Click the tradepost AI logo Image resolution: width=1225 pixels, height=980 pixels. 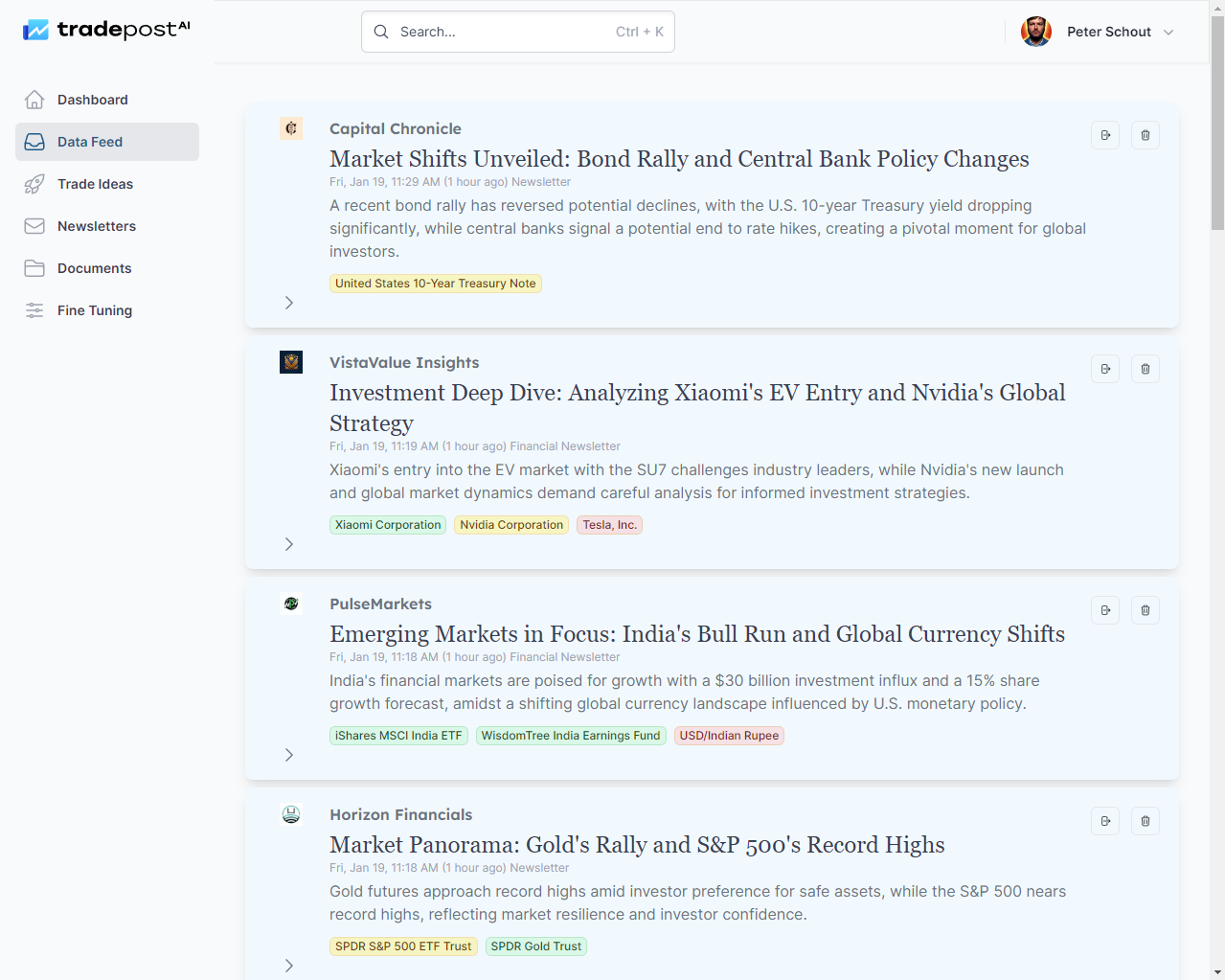tap(105, 29)
